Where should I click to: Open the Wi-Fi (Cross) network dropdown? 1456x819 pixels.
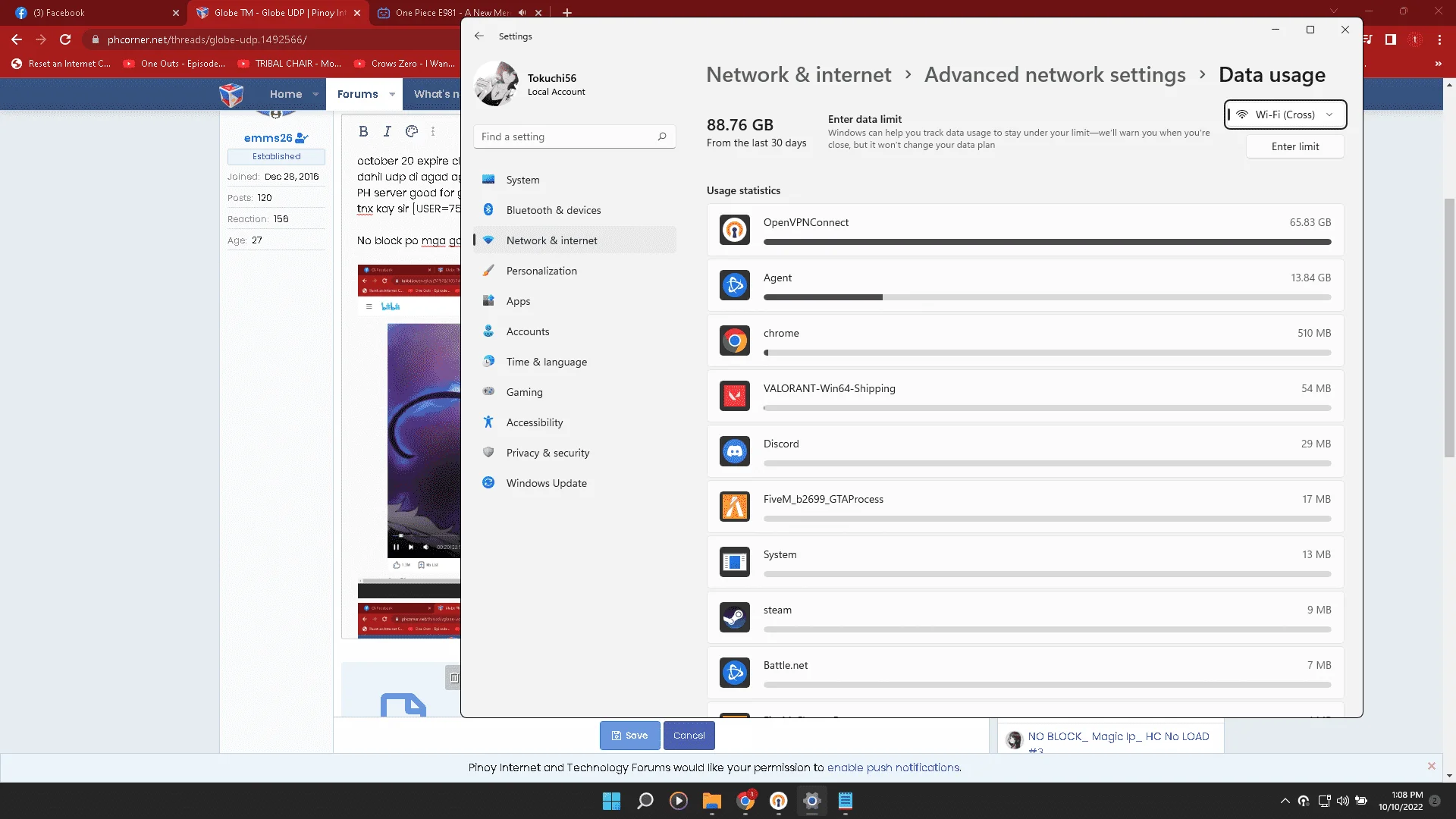[1285, 115]
